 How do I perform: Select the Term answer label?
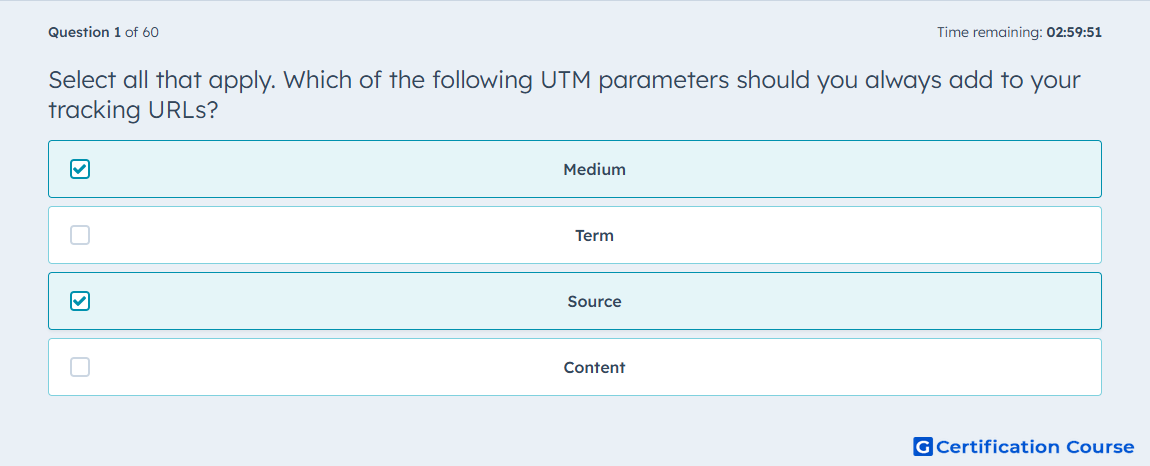[x=594, y=236]
